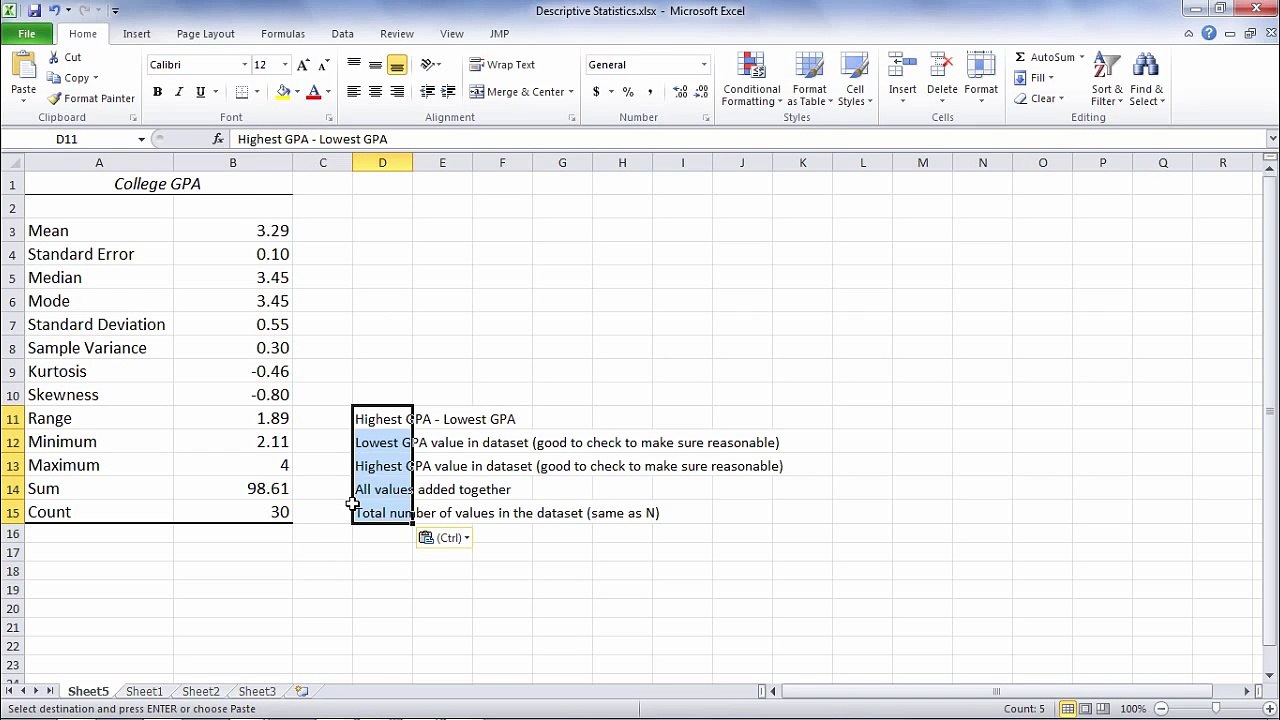Increase font size with Grow Font icon
1280x720 pixels.
[304, 65]
